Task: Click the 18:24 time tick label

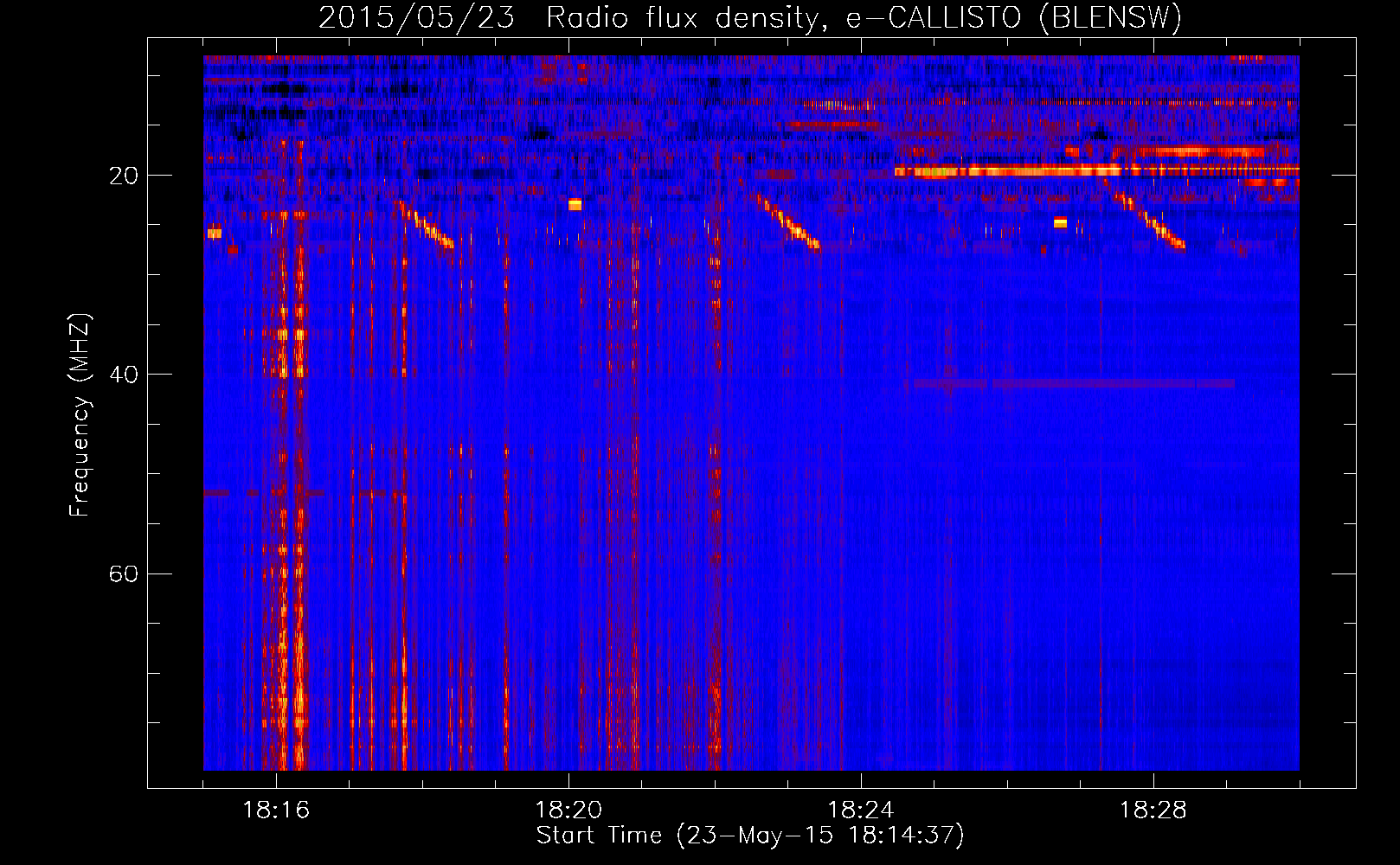Action: click(x=861, y=811)
